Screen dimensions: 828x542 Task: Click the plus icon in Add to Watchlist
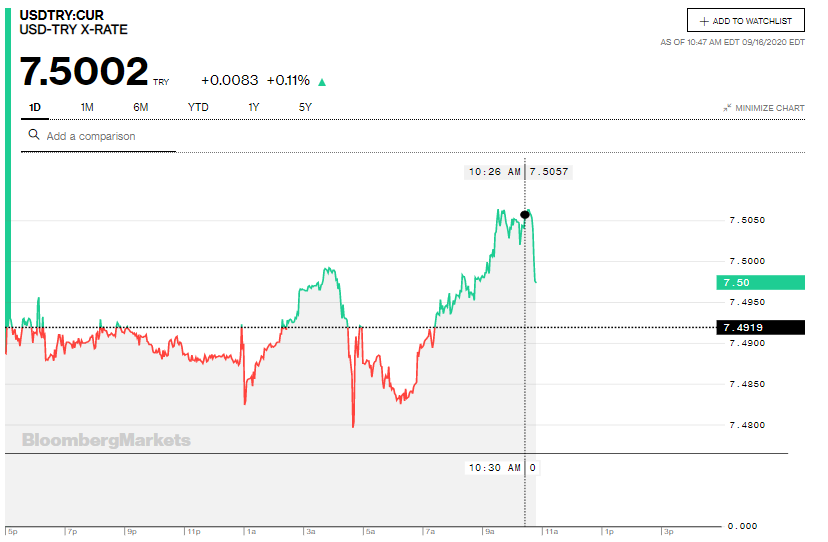coord(704,21)
